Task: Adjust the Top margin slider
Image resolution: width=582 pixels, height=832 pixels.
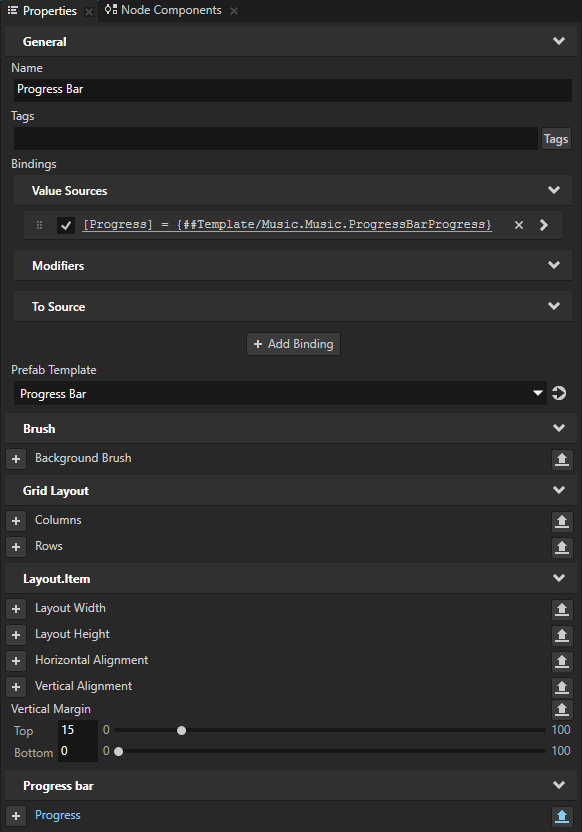Action: (x=181, y=730)
